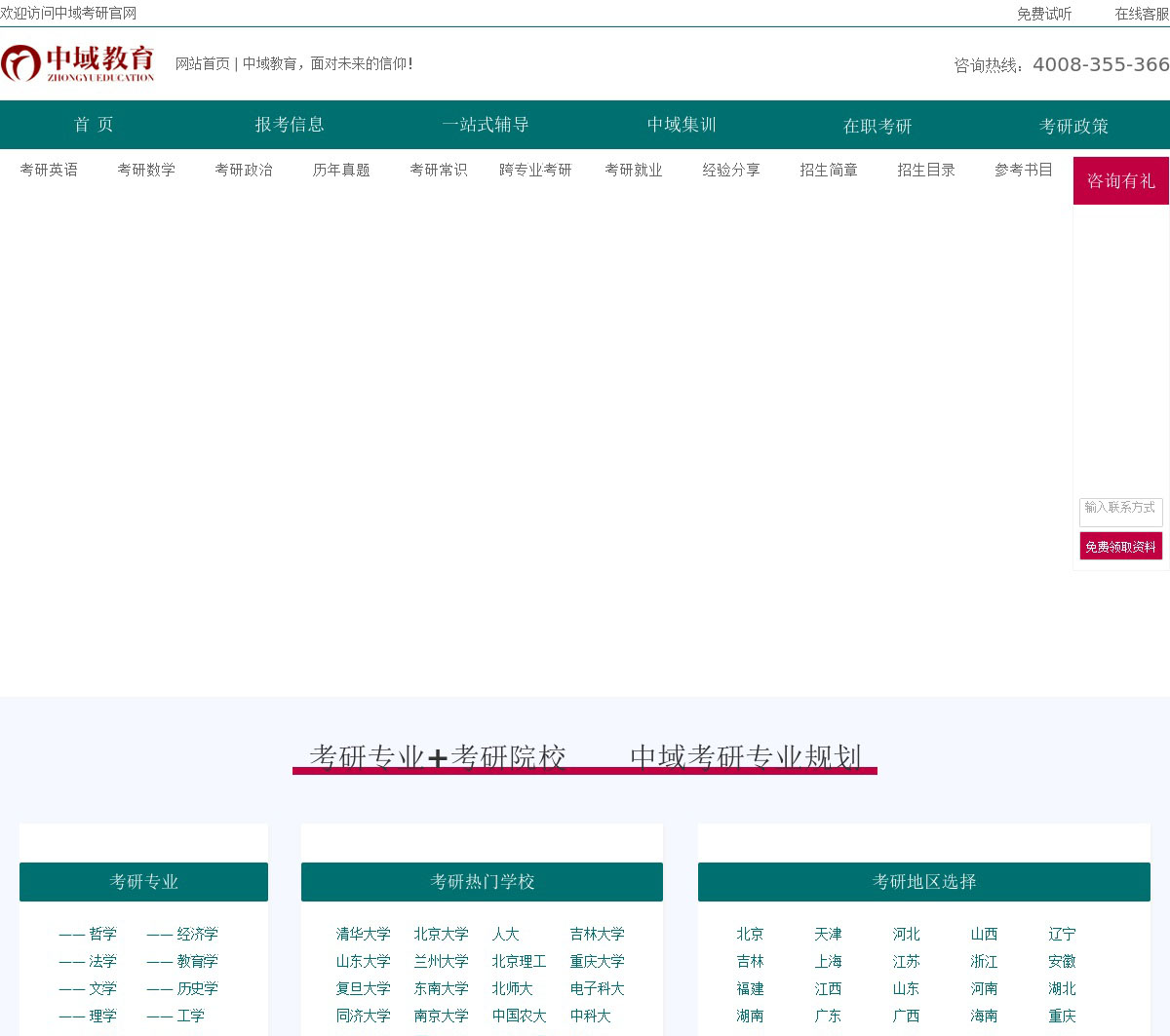This screenshot has height=1036, width=1170.
Task: Select 一站式辅导 in the main navigation
Action: point(486,125)
